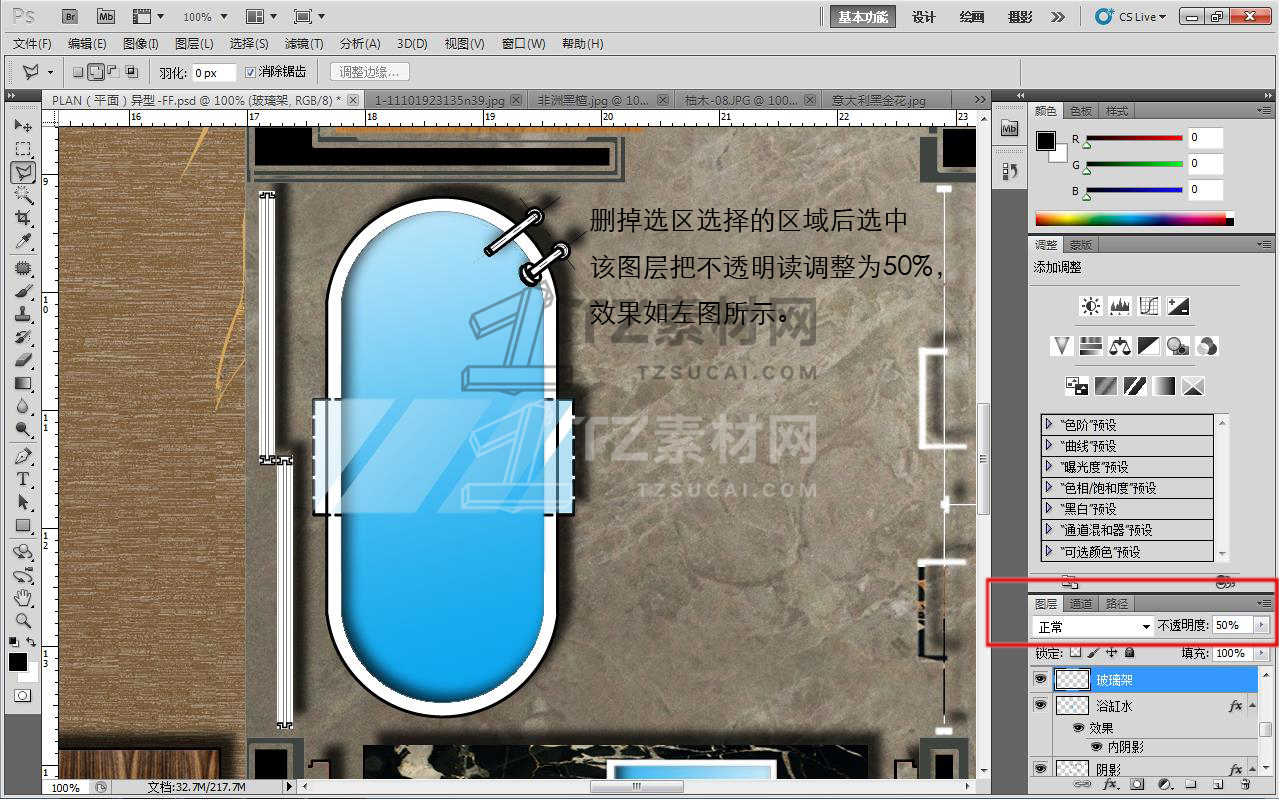Expand the "曲线"预设 presets

point(1048,445)
